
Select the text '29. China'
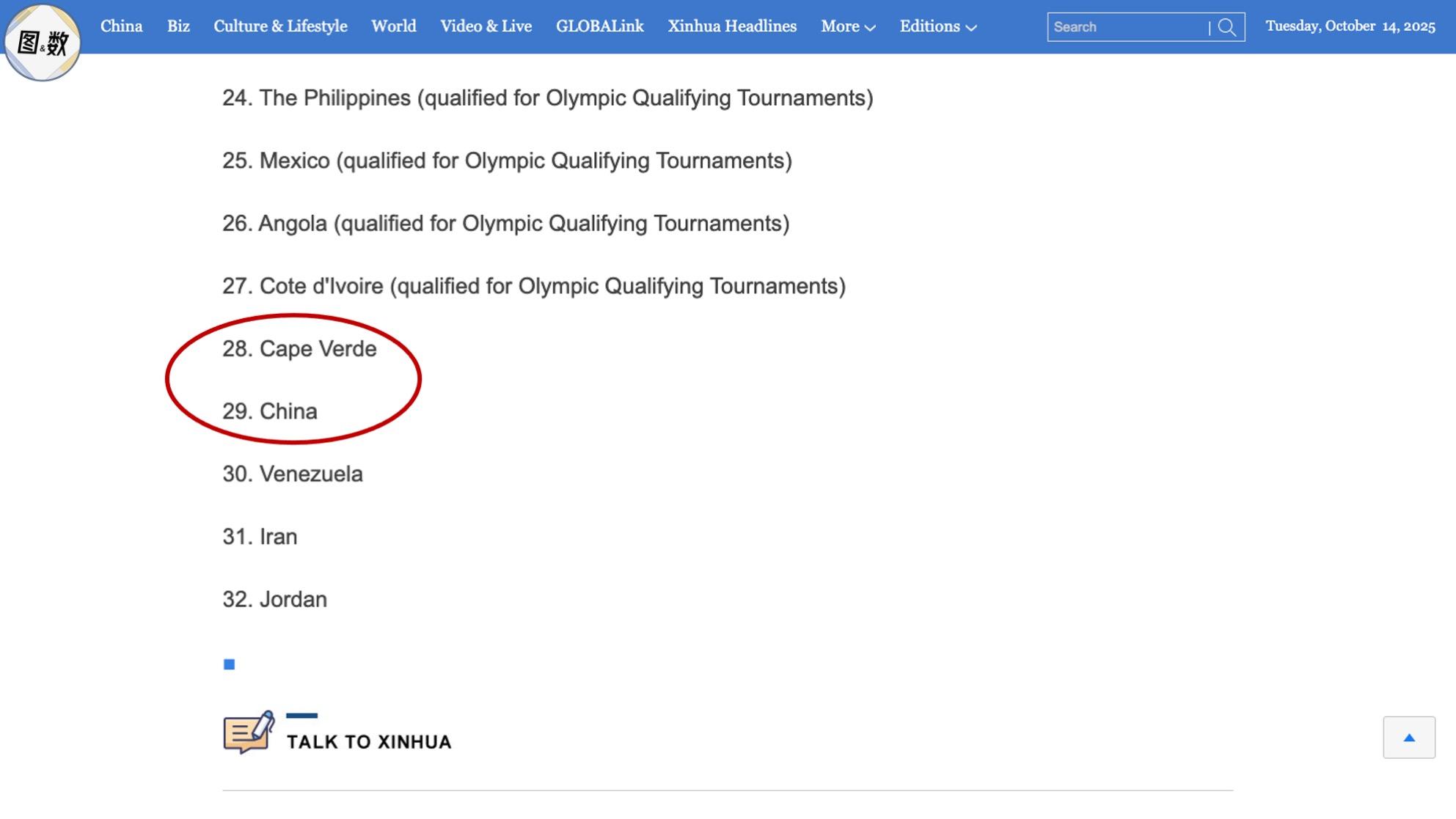(270, 411)
